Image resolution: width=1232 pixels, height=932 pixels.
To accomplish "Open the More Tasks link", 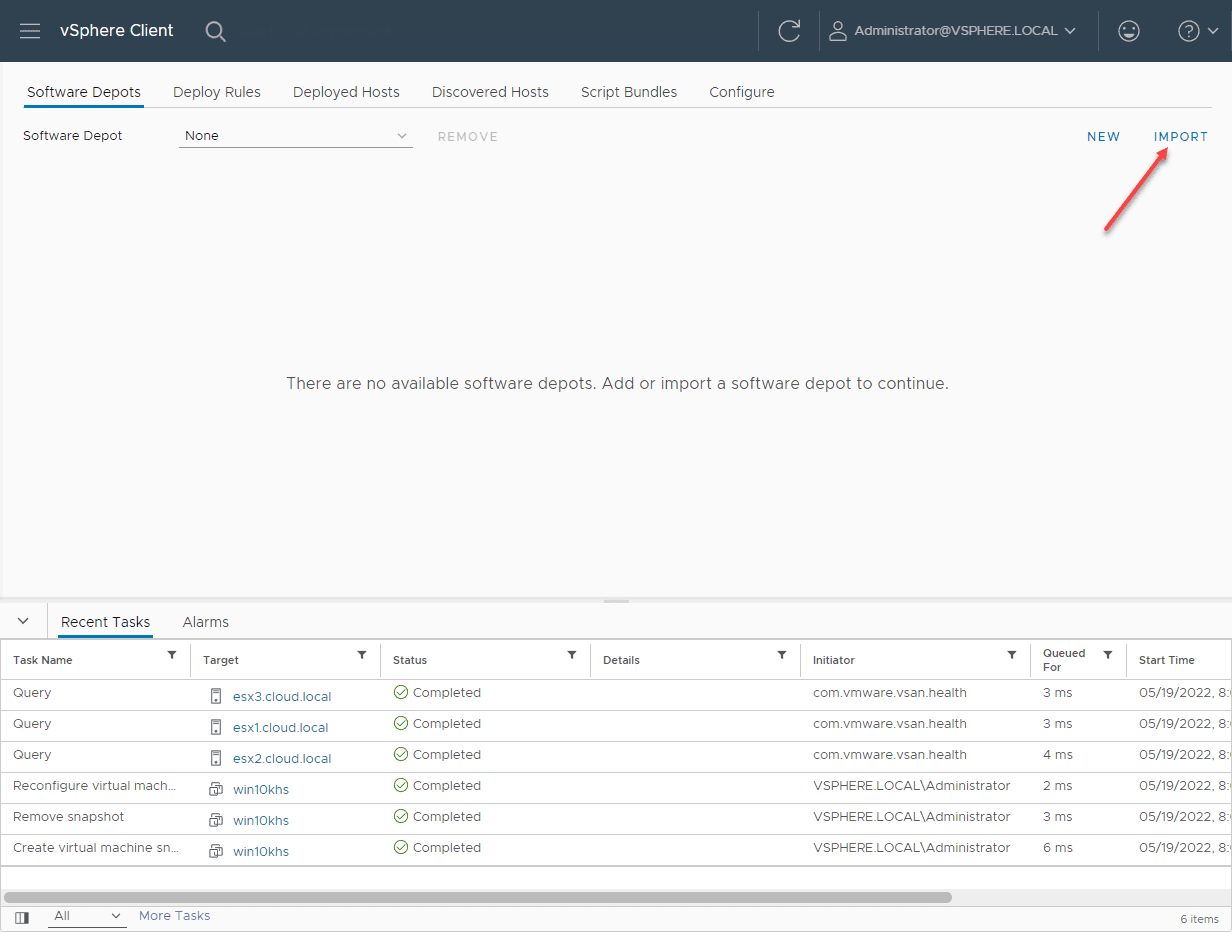I will [174, 916].
